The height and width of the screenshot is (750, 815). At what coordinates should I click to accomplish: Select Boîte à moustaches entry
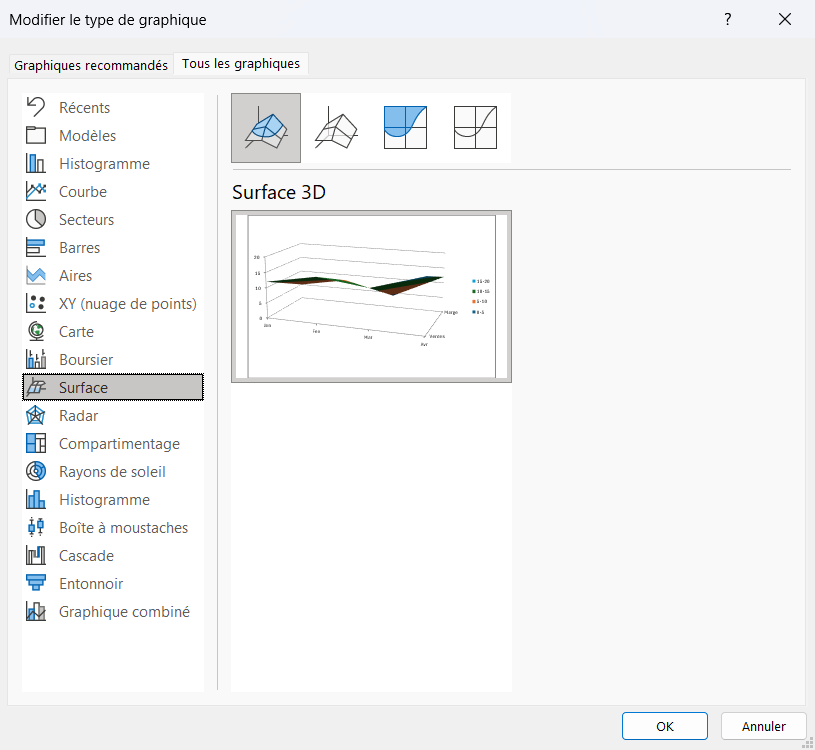[123, 528]
